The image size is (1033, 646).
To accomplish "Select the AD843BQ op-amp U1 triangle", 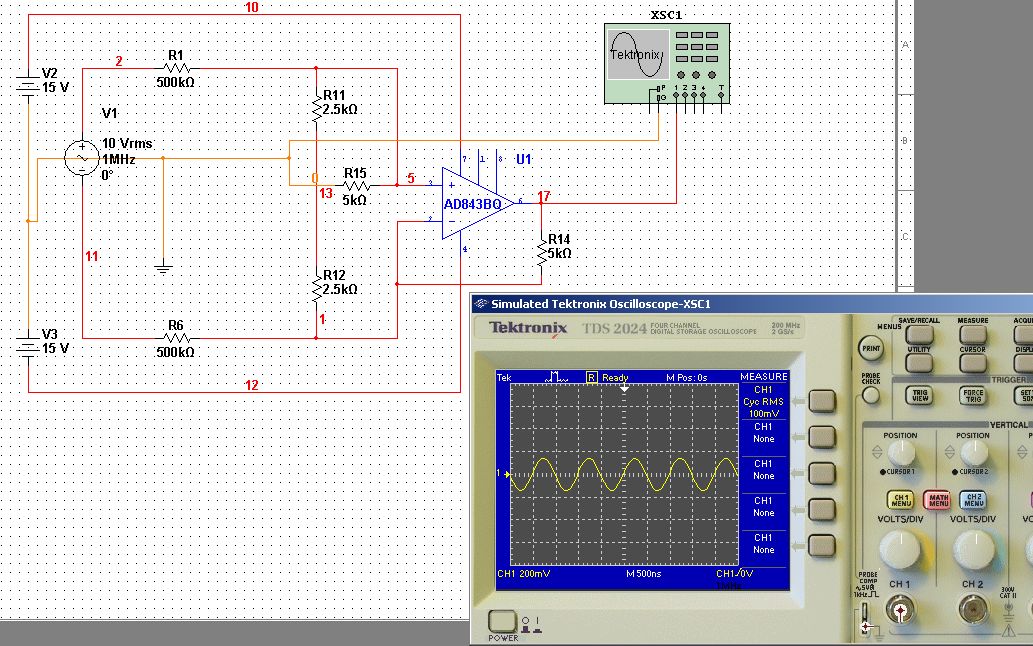I will coord(476,203).
